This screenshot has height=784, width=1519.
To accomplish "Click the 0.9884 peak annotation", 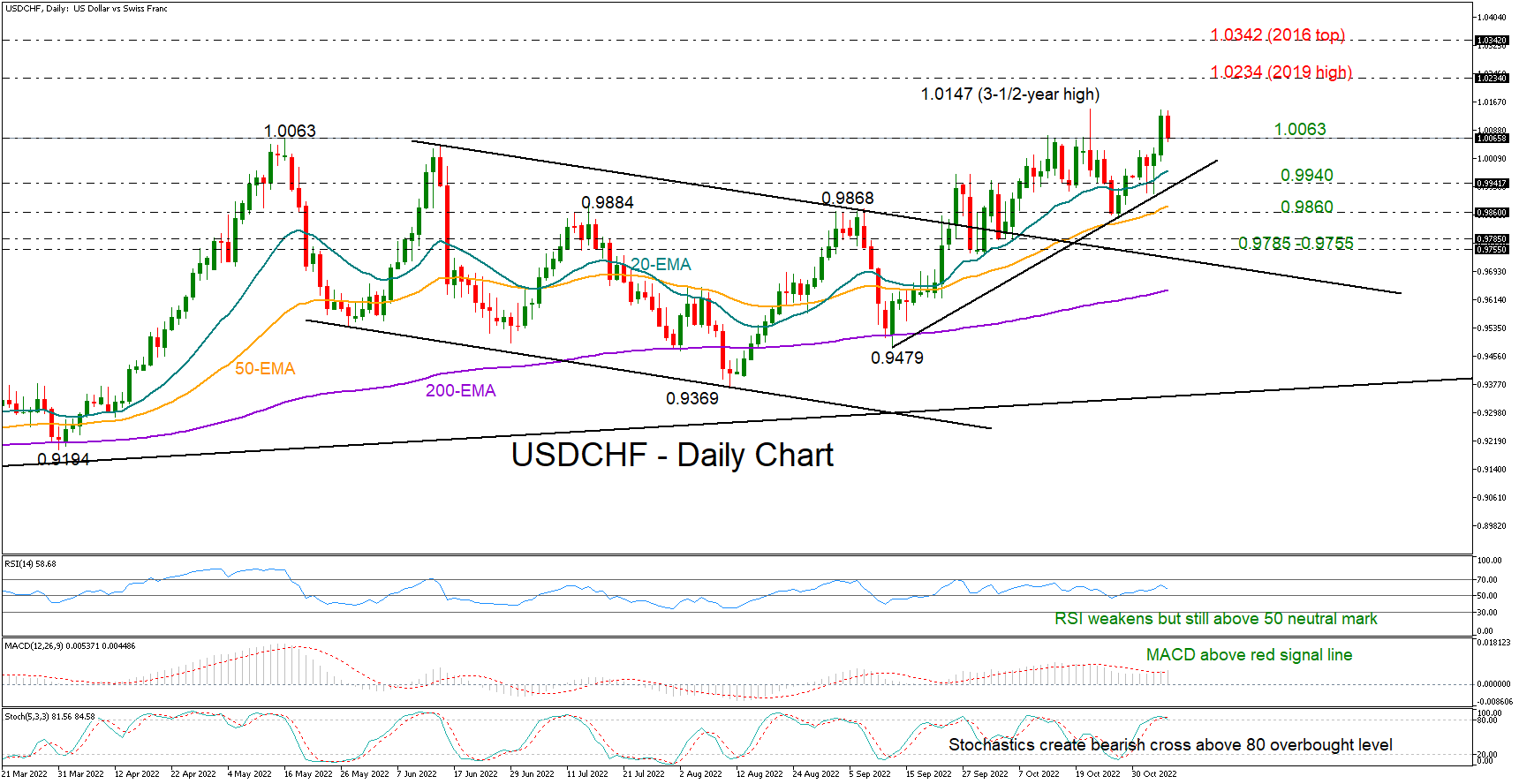I will (x=608, y=203).
